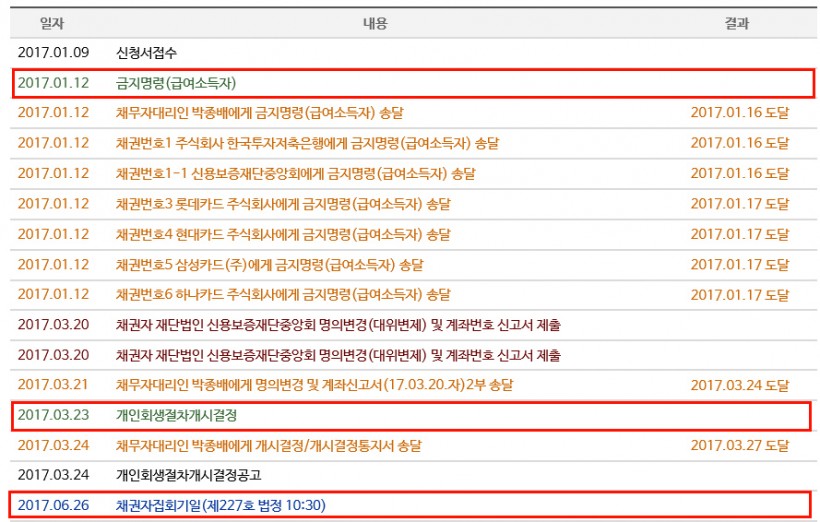Open the 채권번호3 롯데카드 송달 entry
The image size is (820, 522).
click(283, 204)
